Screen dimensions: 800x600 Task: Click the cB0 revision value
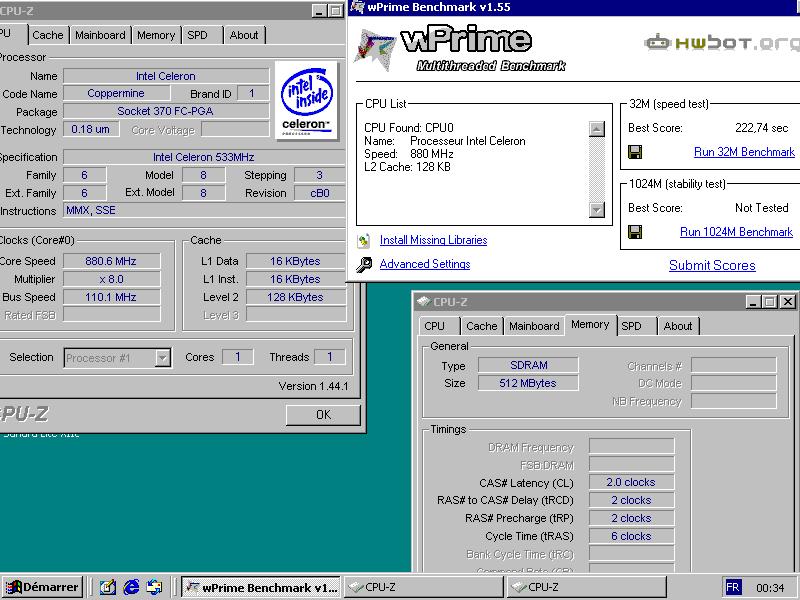(320, 193)
